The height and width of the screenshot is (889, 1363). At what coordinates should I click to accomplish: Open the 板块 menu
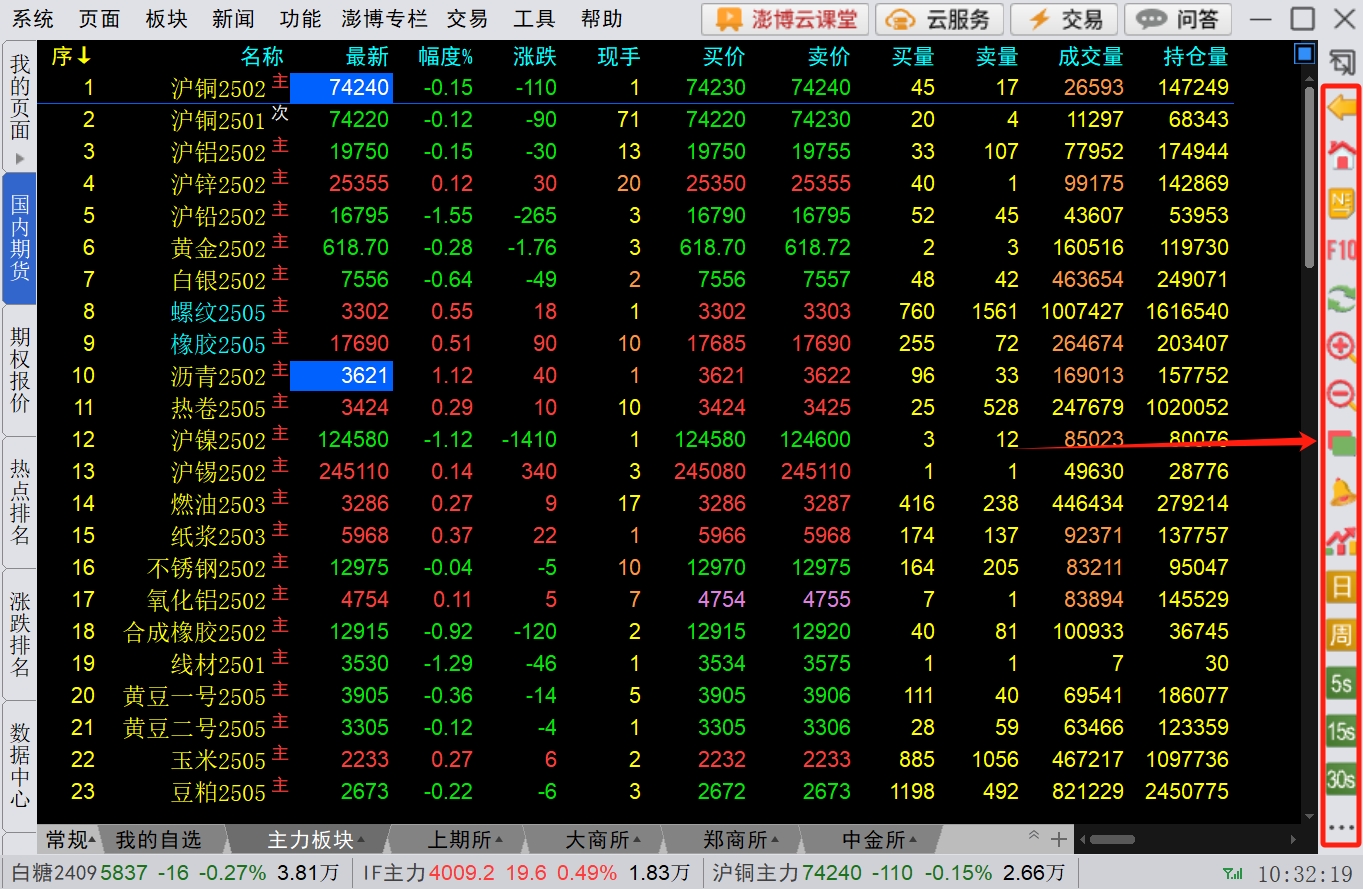click(x=166, y=19)
